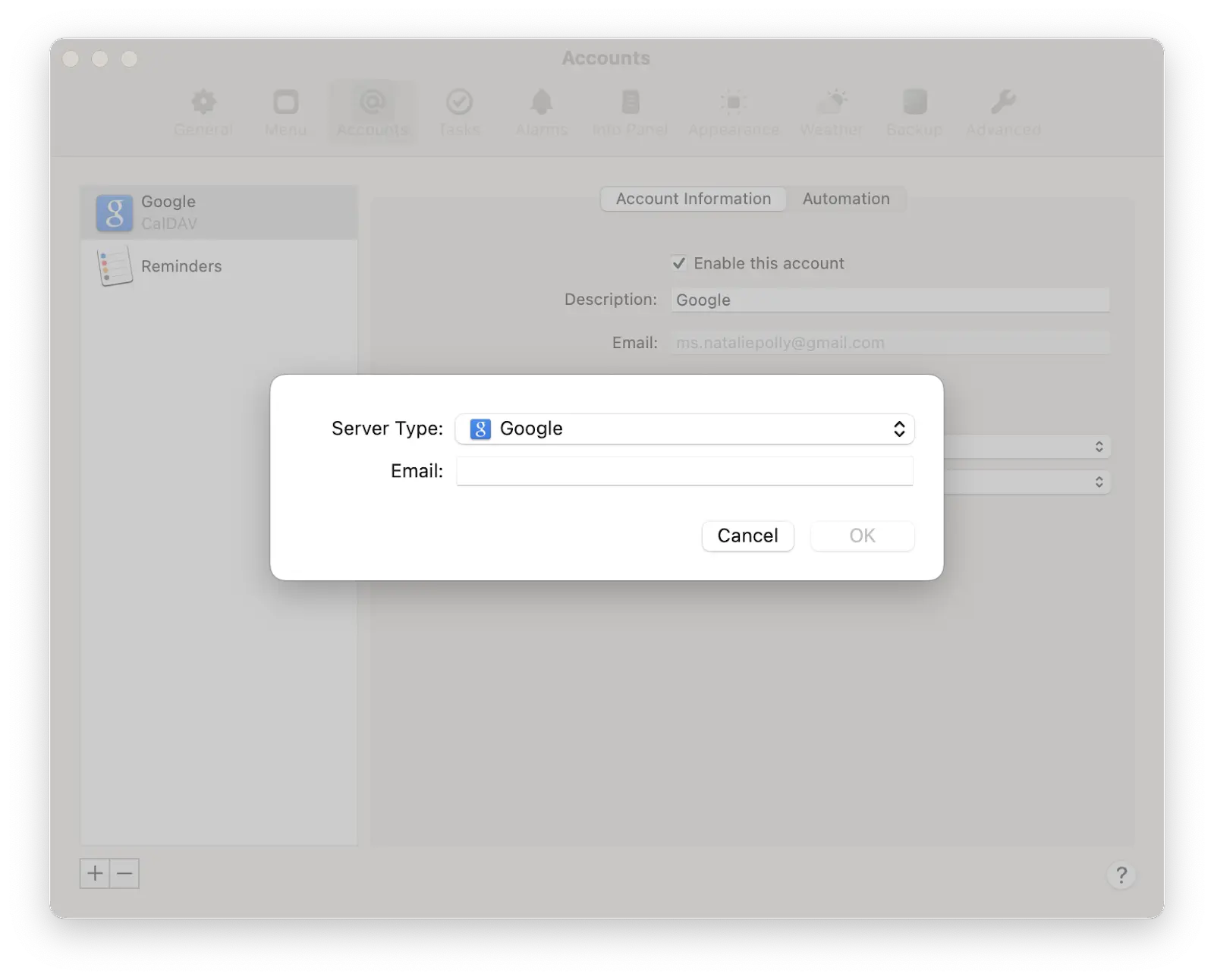Toggle the Enable this account checkbox
The width and height of the screenshot is (1214, 980).
click(x=679, y=263)
